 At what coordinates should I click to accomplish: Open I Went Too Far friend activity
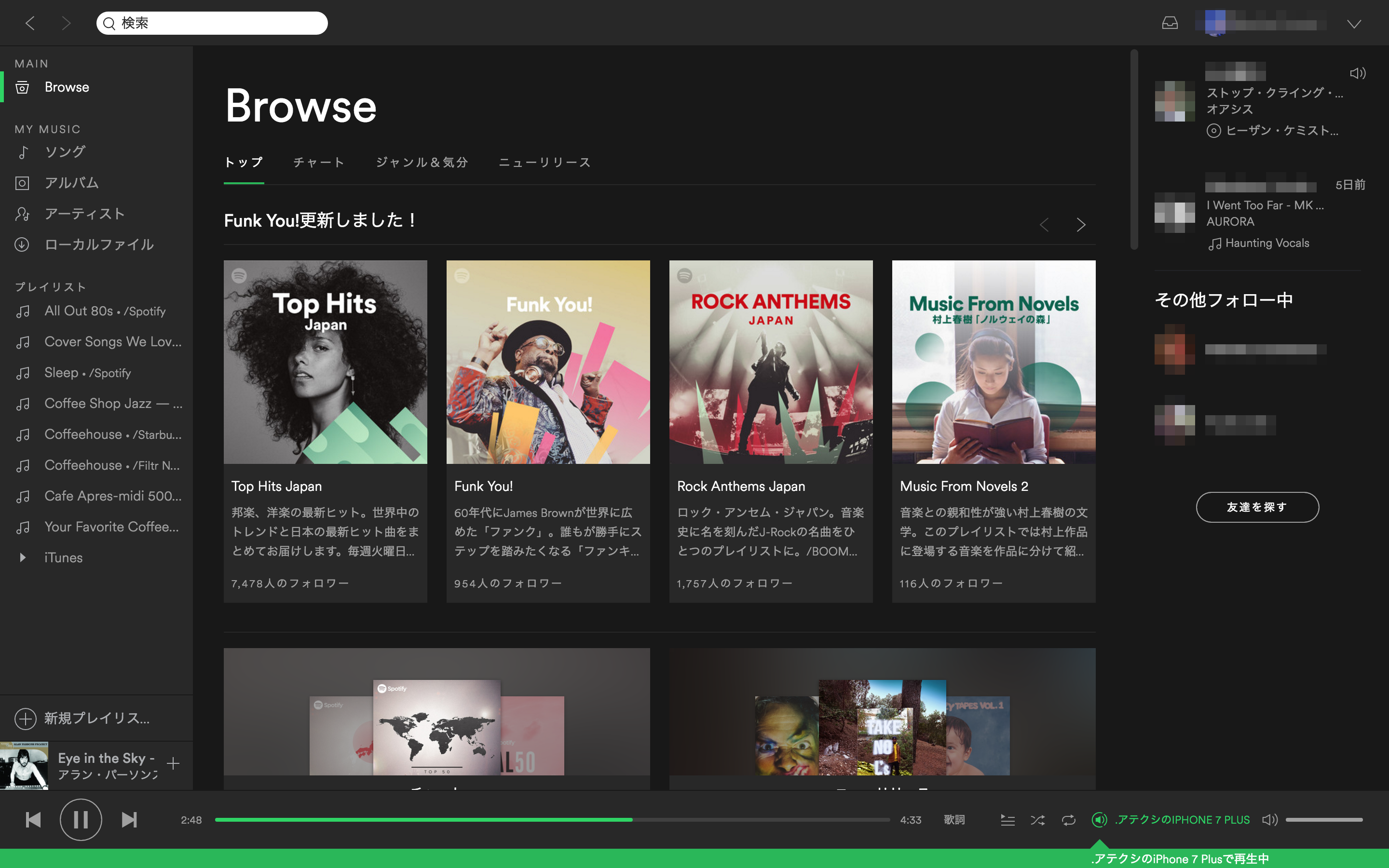(1265, 205)
